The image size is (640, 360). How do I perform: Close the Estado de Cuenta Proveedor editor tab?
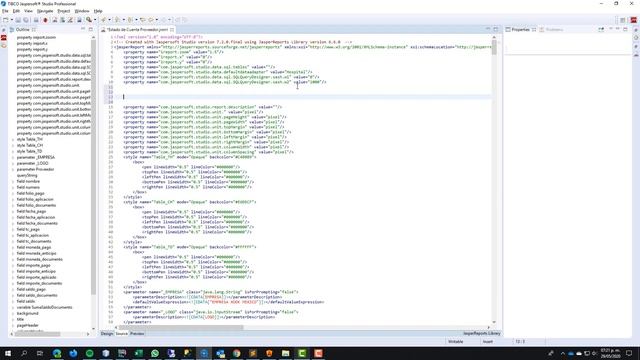172,29
